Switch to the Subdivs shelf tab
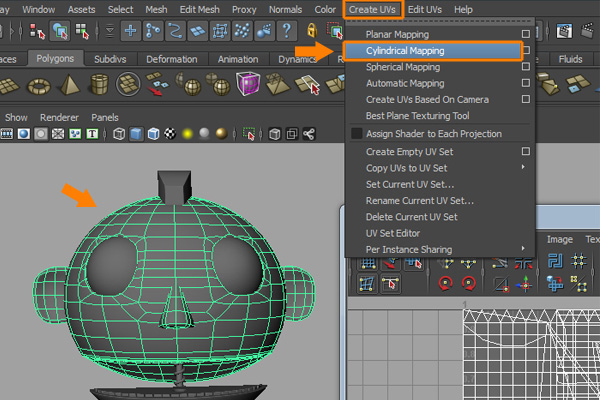The width and height of the screenshot is (600, 400). point(110,59)
